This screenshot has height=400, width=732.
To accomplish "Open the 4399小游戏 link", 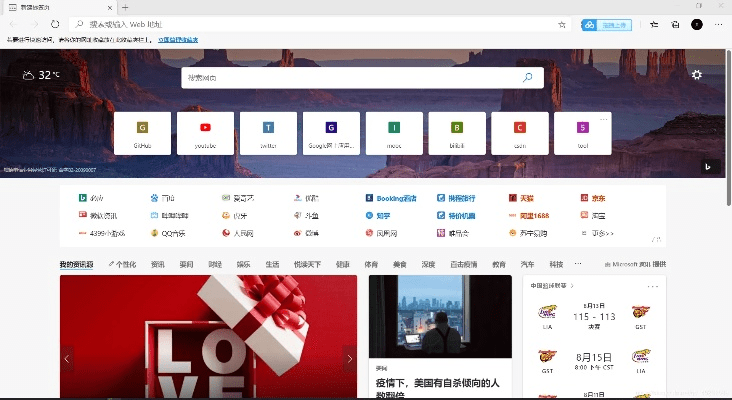I will tap(102, 233).
